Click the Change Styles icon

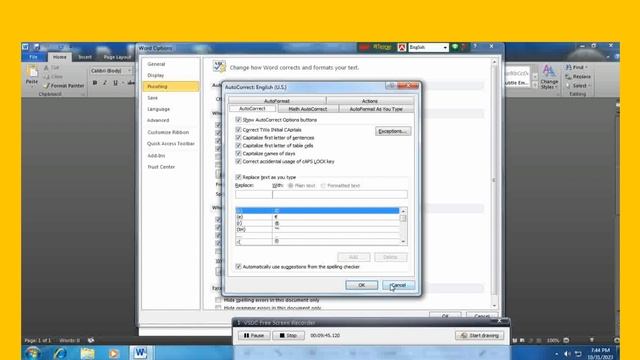click(549, 71)
